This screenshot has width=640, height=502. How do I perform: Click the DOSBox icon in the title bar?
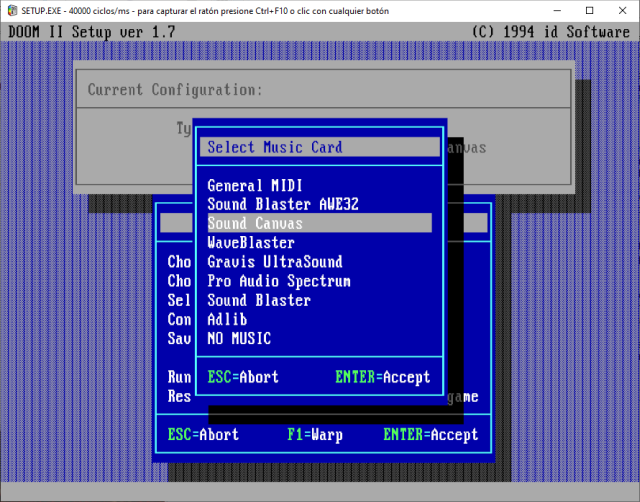click(12, 11)
